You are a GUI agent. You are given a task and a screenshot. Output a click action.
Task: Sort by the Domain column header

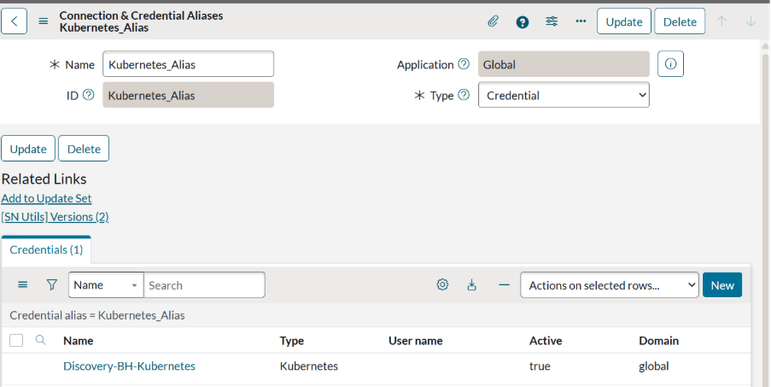658,340
